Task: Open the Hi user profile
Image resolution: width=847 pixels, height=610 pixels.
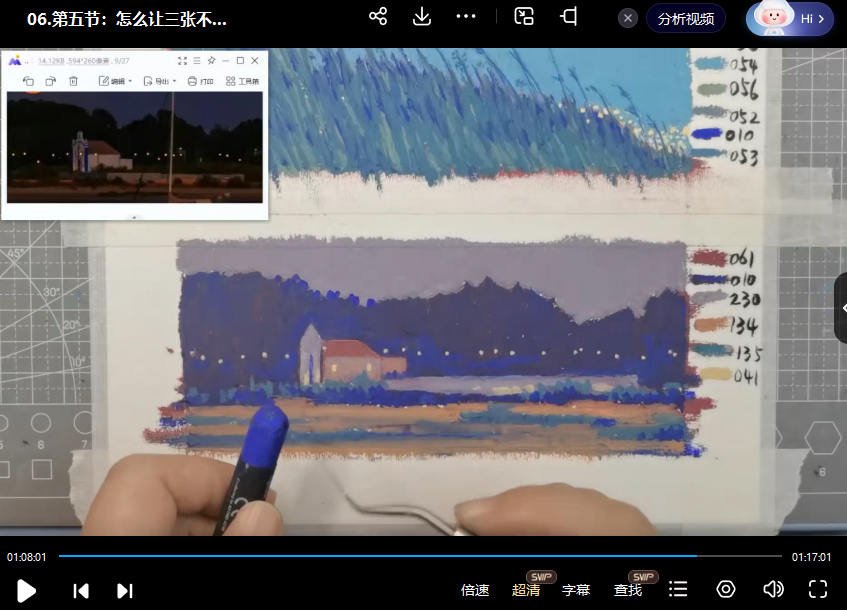Action: pyautogui.click(x=791, y=17)
